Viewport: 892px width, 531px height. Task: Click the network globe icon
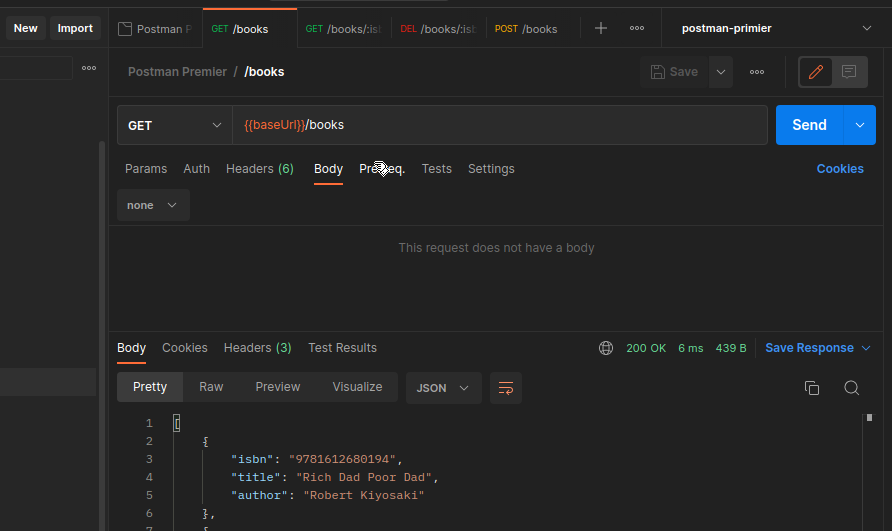(606, 348)
